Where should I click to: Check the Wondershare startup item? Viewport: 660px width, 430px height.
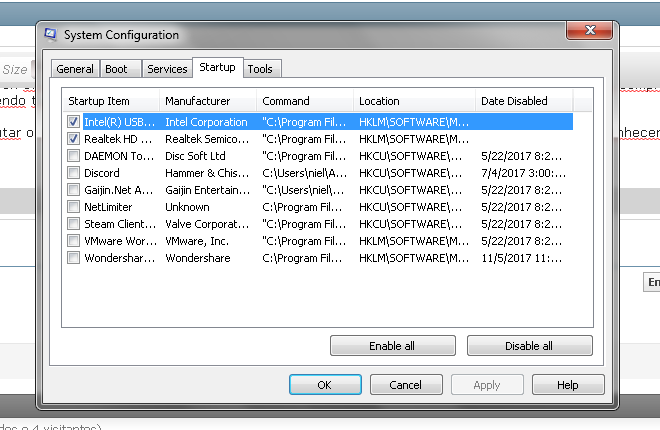(x=74, y=258)
